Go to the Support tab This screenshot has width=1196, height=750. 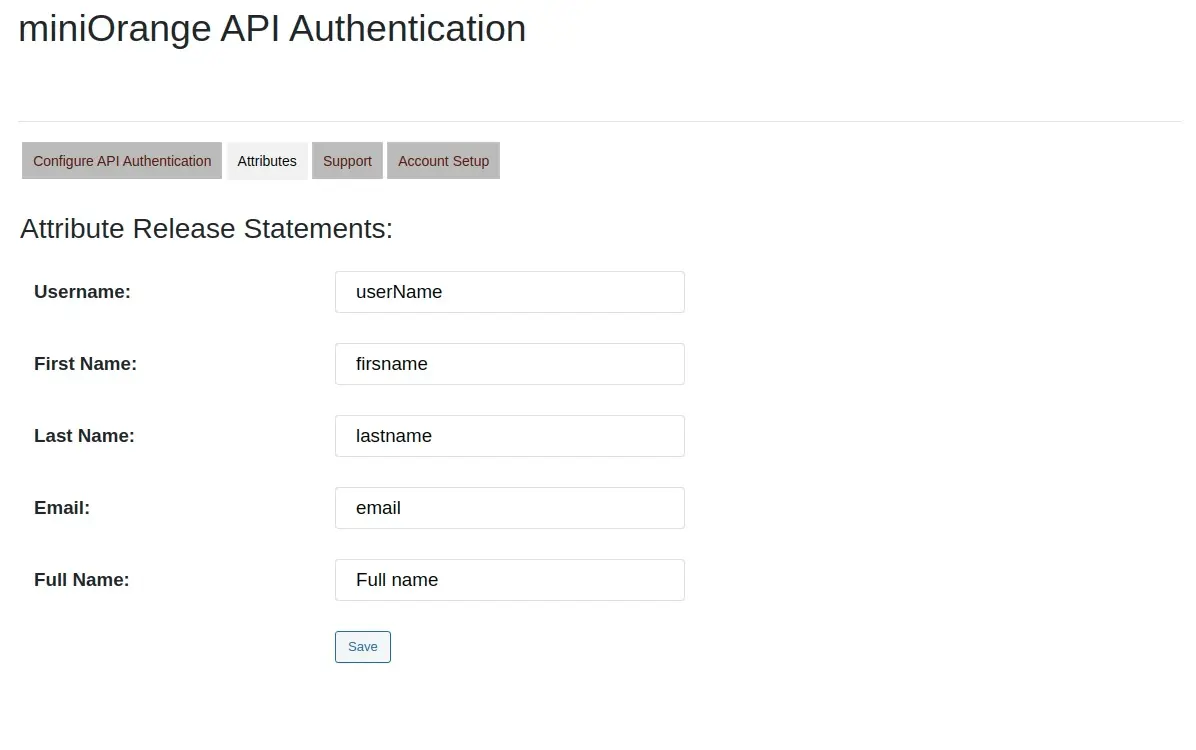(x=347, y=160)
